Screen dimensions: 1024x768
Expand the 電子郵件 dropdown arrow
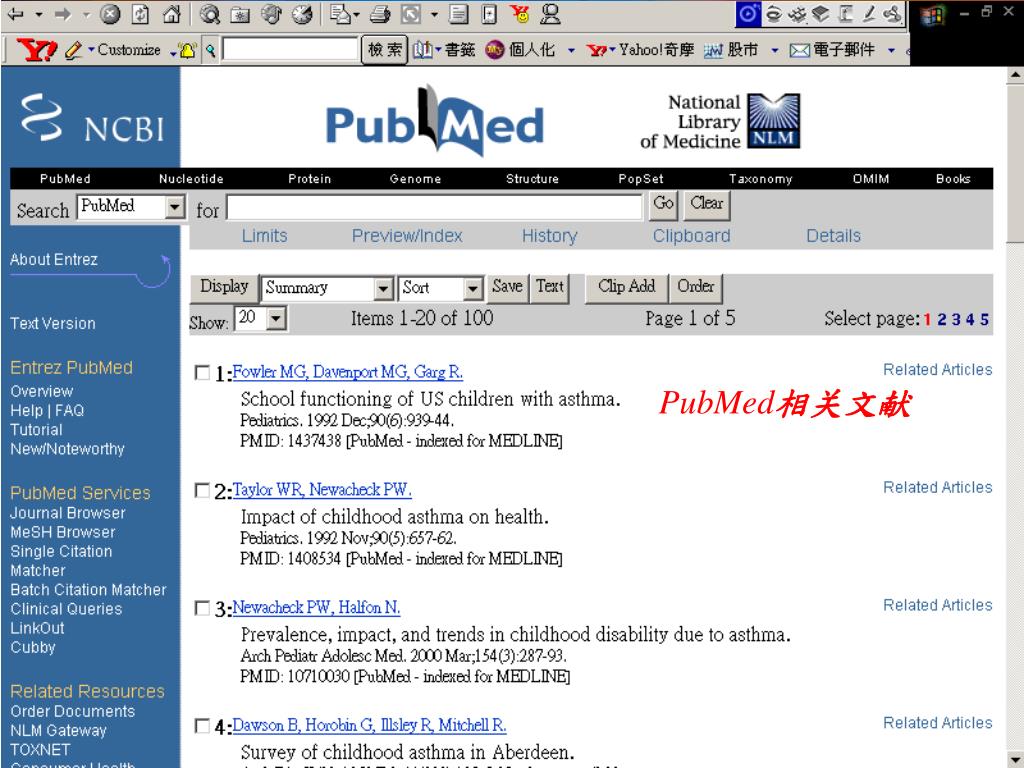[x=891, y=50]
